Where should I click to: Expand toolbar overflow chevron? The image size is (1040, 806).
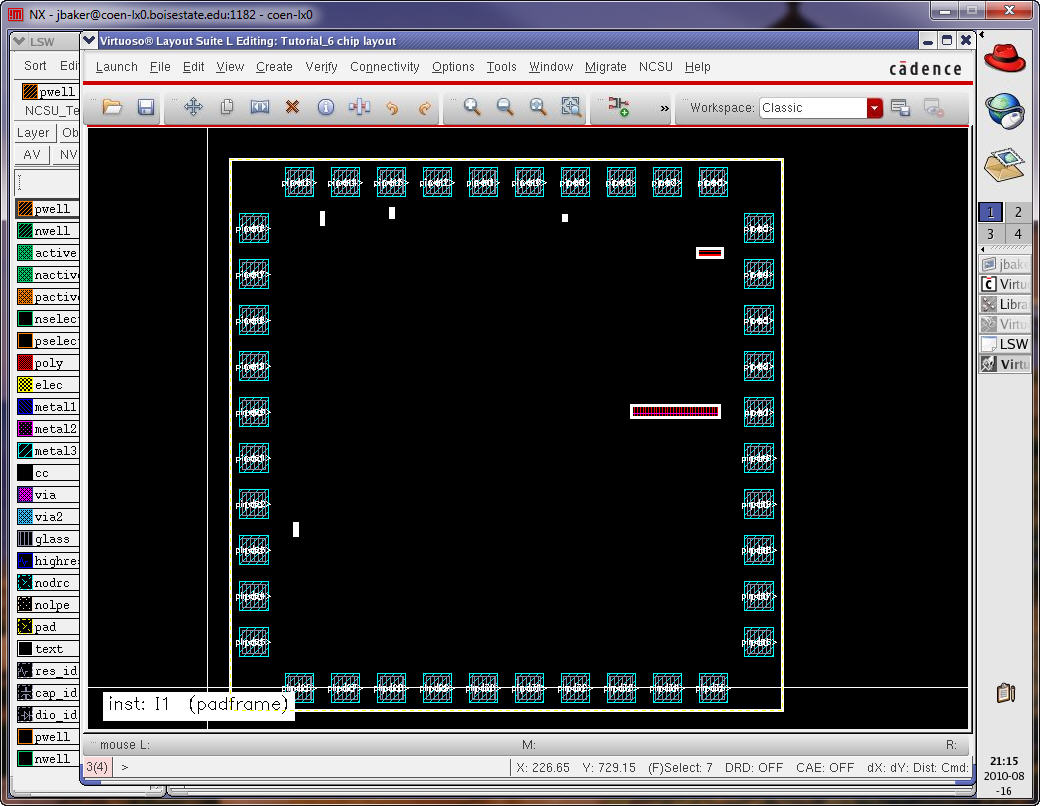tap(665, 108)
